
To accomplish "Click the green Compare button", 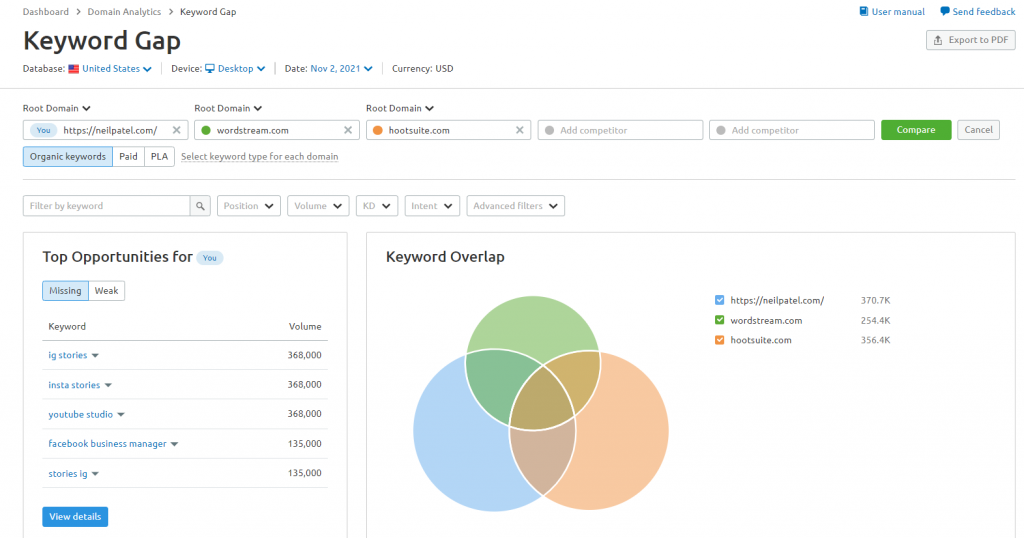I will pyautogui.click(x=916, y=130).
